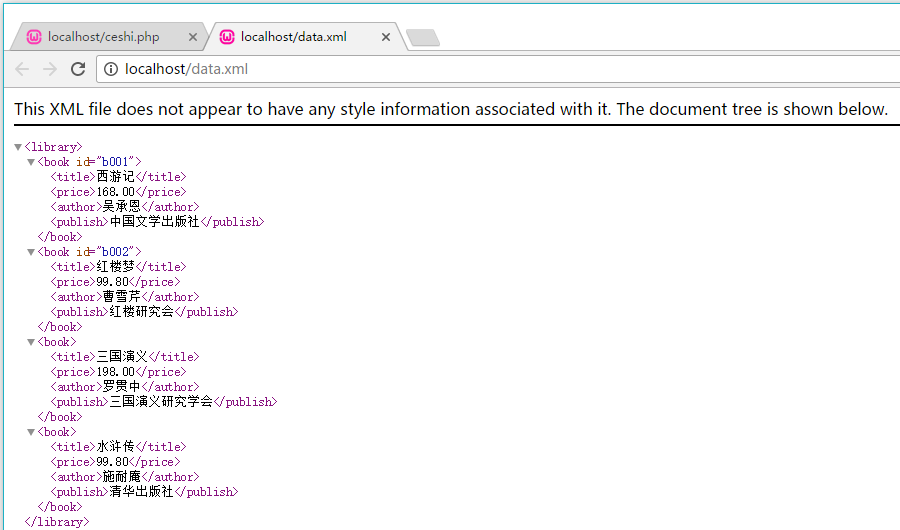The height and width of the screenshot is (530, 900).
Task: Click the closing book tag after 清华出版社
Action: [60, 507]
